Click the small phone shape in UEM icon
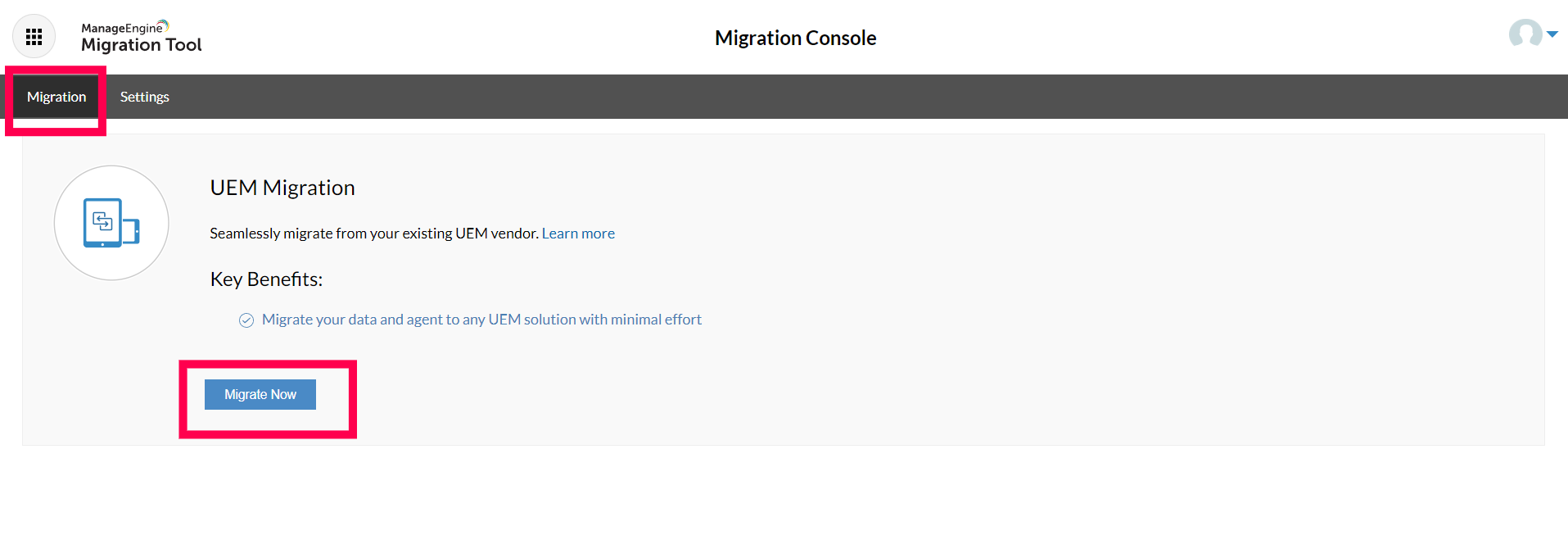 [x=133, y=231]
